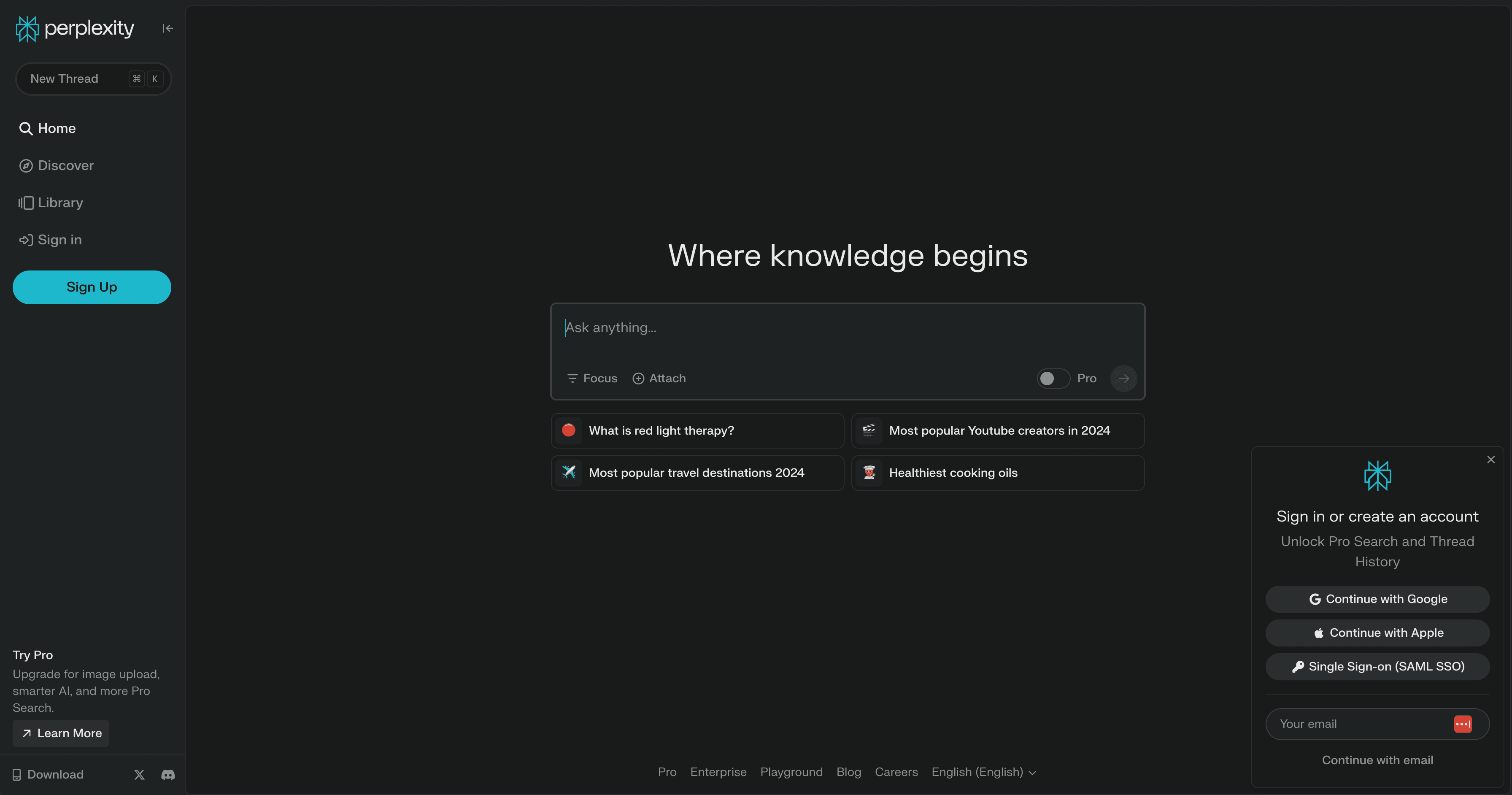This screenshot has width=1512, height=795.
Task: Click the Where knowledge begins headline
Action: (x=848, y=256)
